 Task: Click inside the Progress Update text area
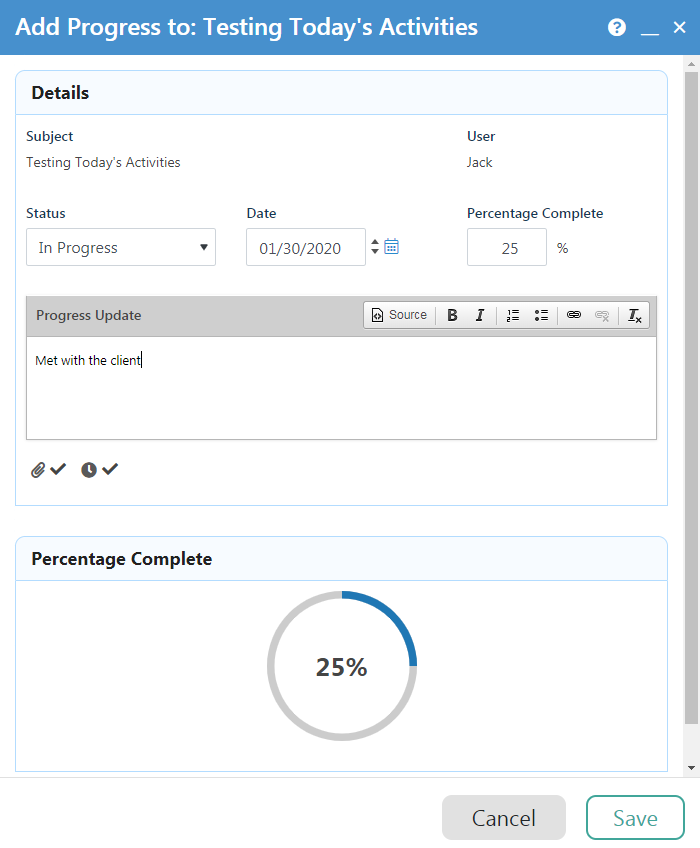[x=341, y=388]
